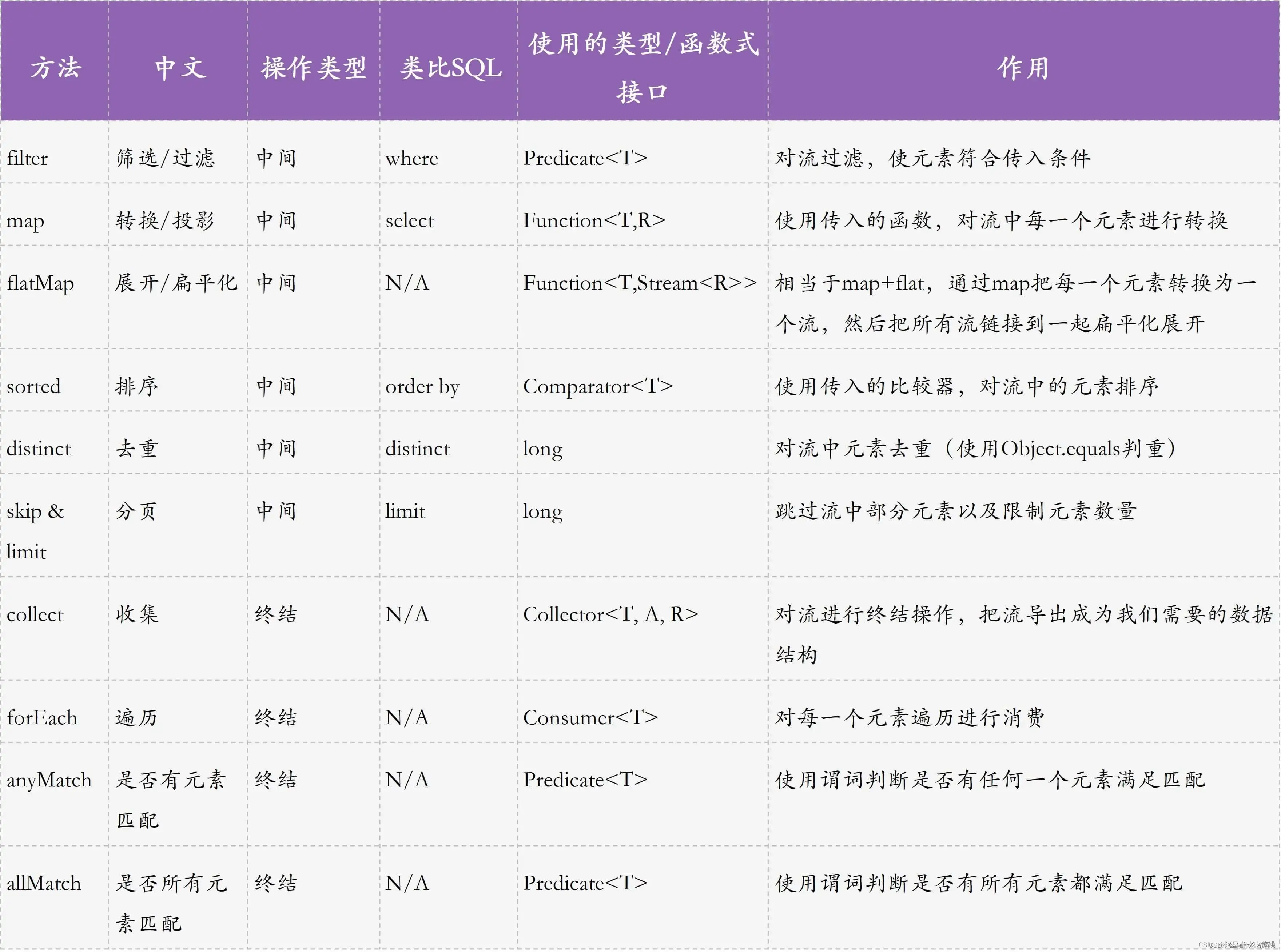Click the Comparator<T> interface cell
The height and width of the screenshot is (952, 1281).
coord(597,386)
